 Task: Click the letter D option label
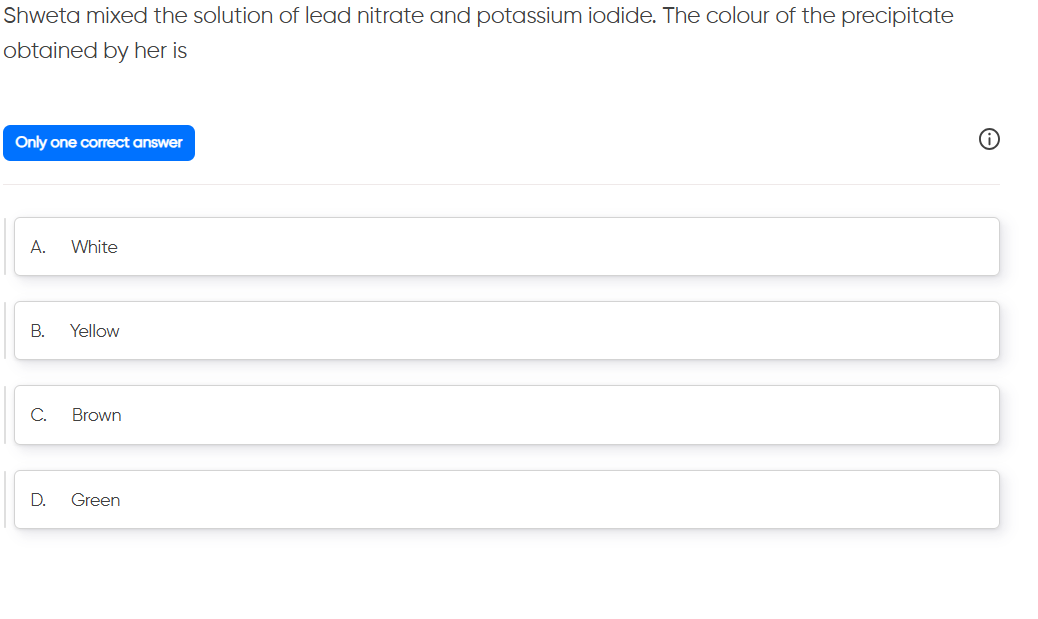tap(38, 500)
